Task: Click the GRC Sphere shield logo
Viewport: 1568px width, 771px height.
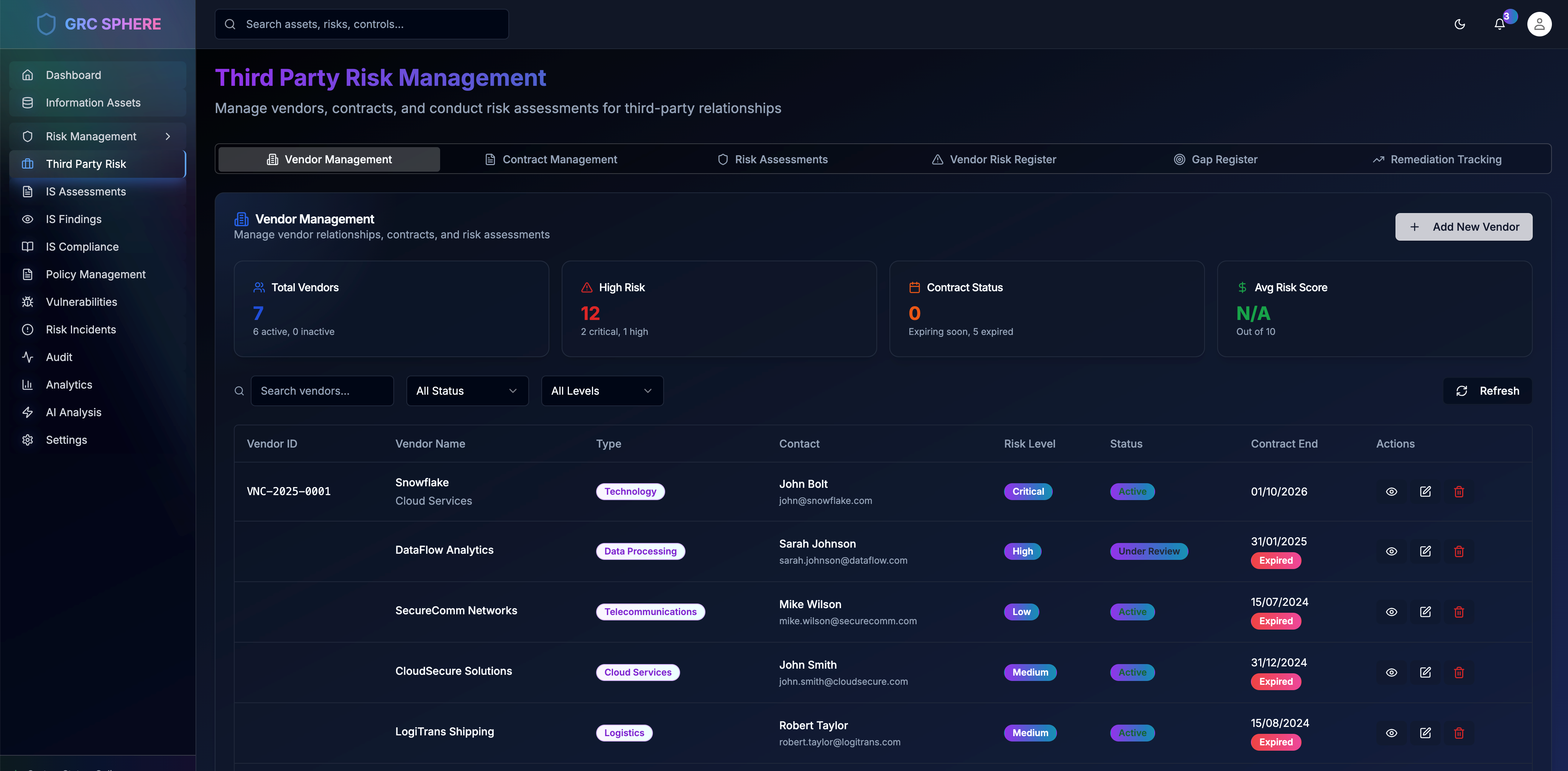Action: (46, 25)
